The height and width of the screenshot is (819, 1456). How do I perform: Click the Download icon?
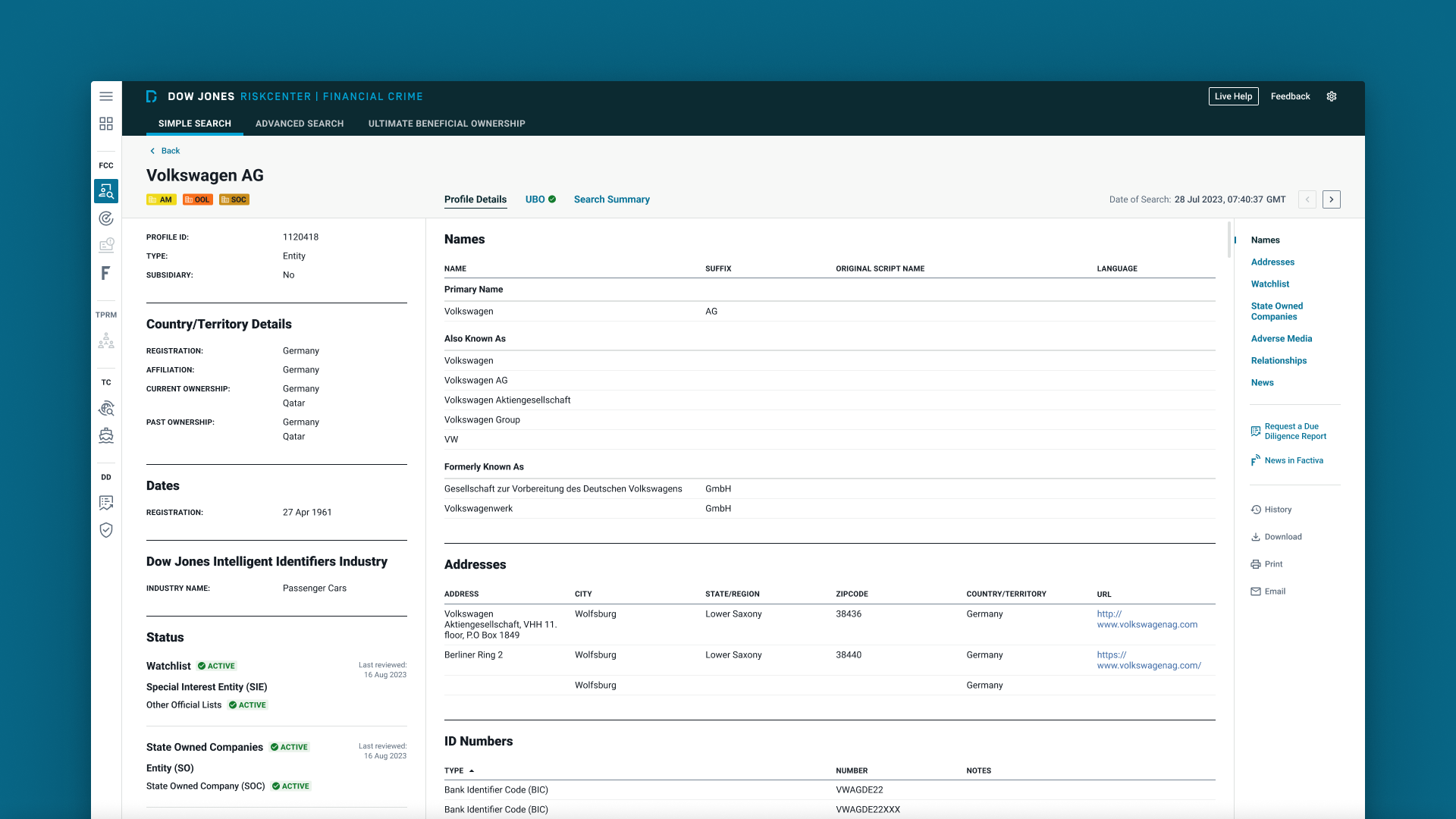click(1256, 537)
